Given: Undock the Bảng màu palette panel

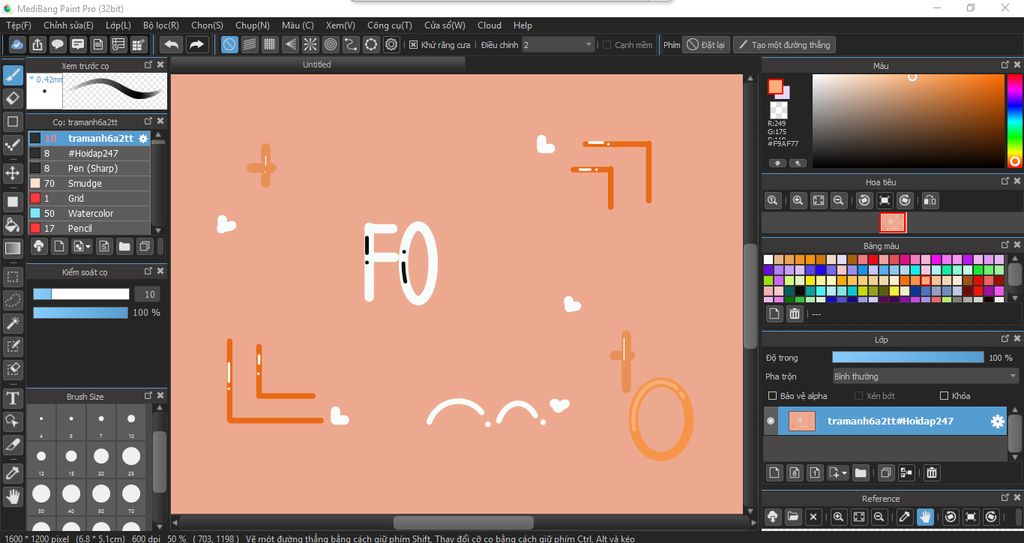Looking at the screenshot, I should point(1004,244).
